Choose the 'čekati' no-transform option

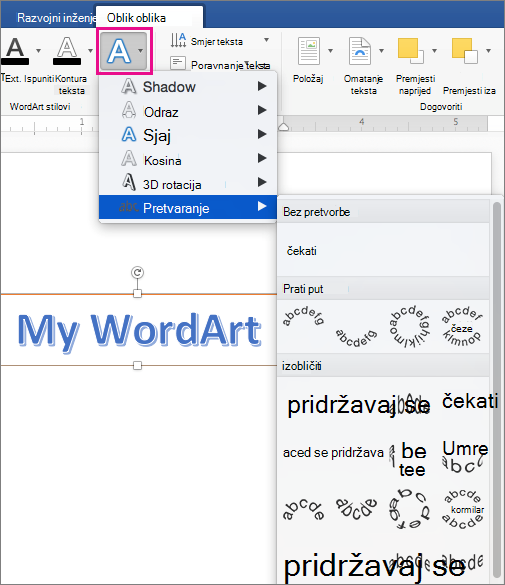(x=301, y=251)
